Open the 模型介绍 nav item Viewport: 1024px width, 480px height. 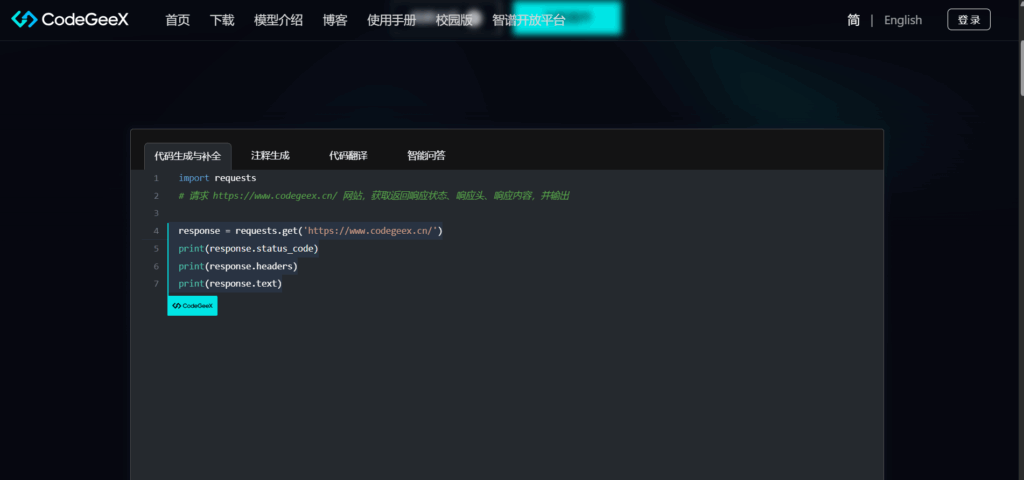[278, 20]
